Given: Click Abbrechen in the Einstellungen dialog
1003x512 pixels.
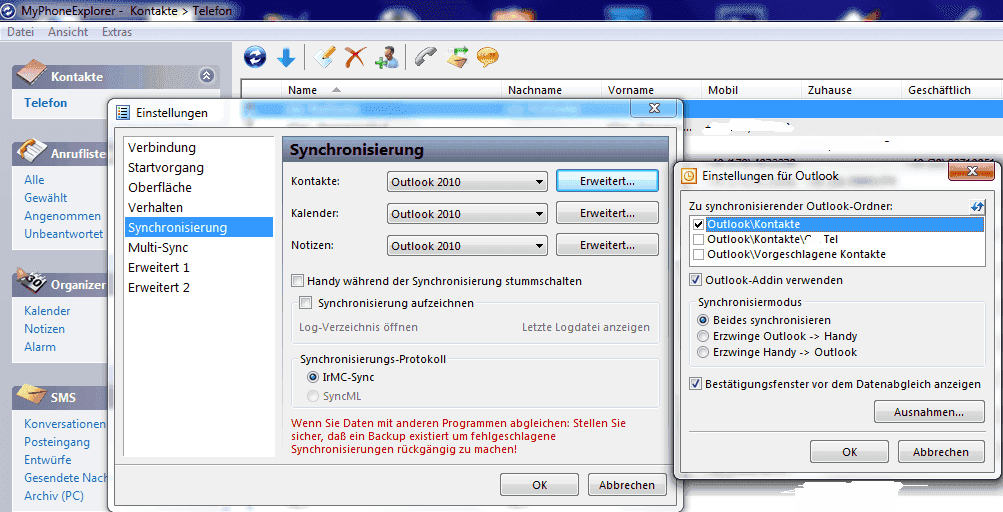Looking at the screenshot, I should pos(627,485).
